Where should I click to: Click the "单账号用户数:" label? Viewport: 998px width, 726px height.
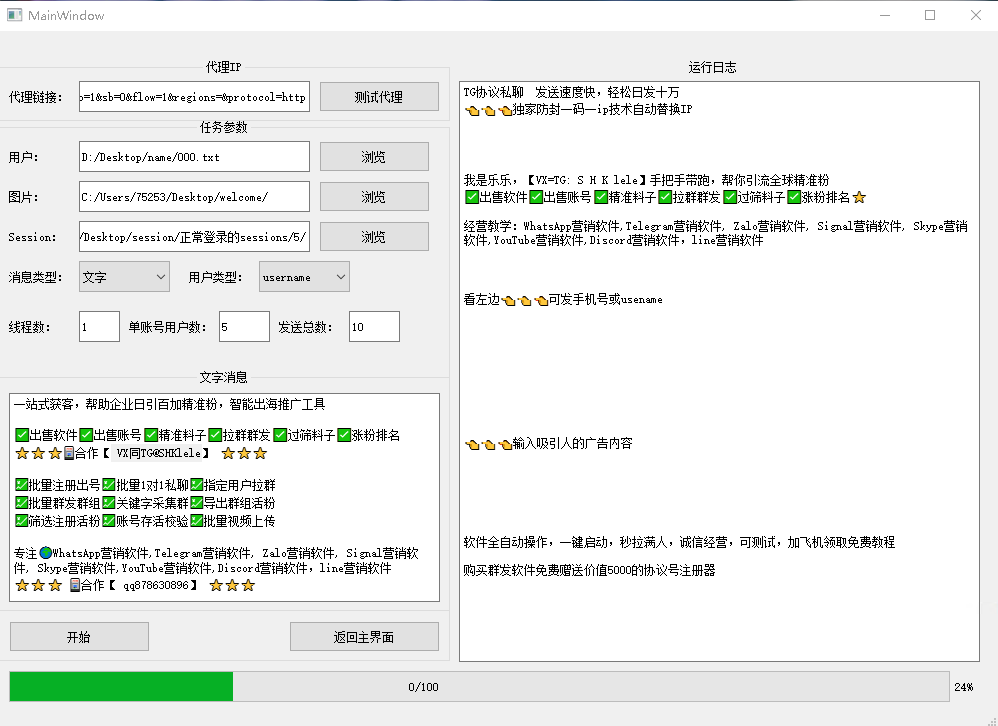pyautogui.click(x=167, y=327)
